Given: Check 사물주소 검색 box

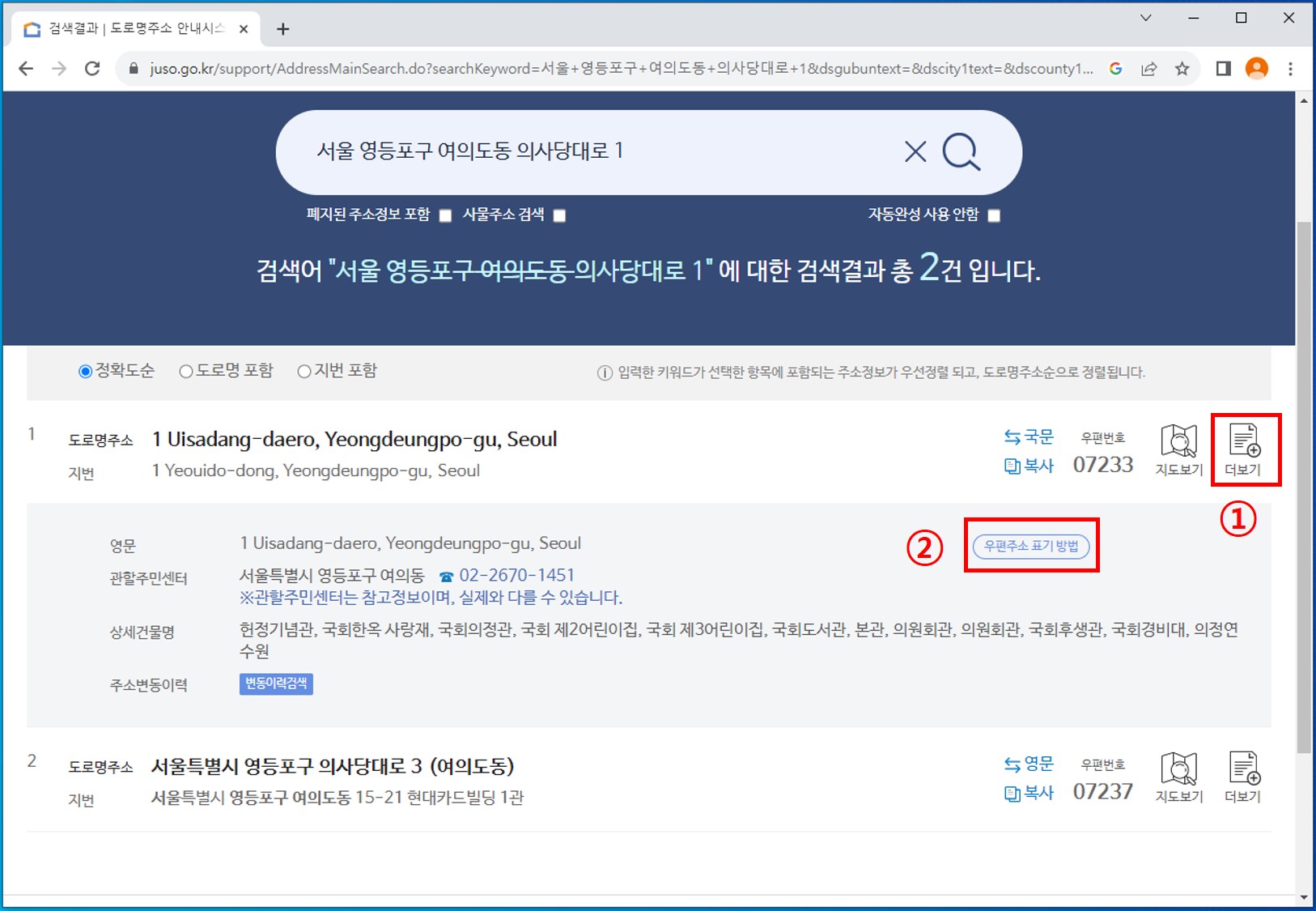Looking at the screenshot, I should [559, 215].
